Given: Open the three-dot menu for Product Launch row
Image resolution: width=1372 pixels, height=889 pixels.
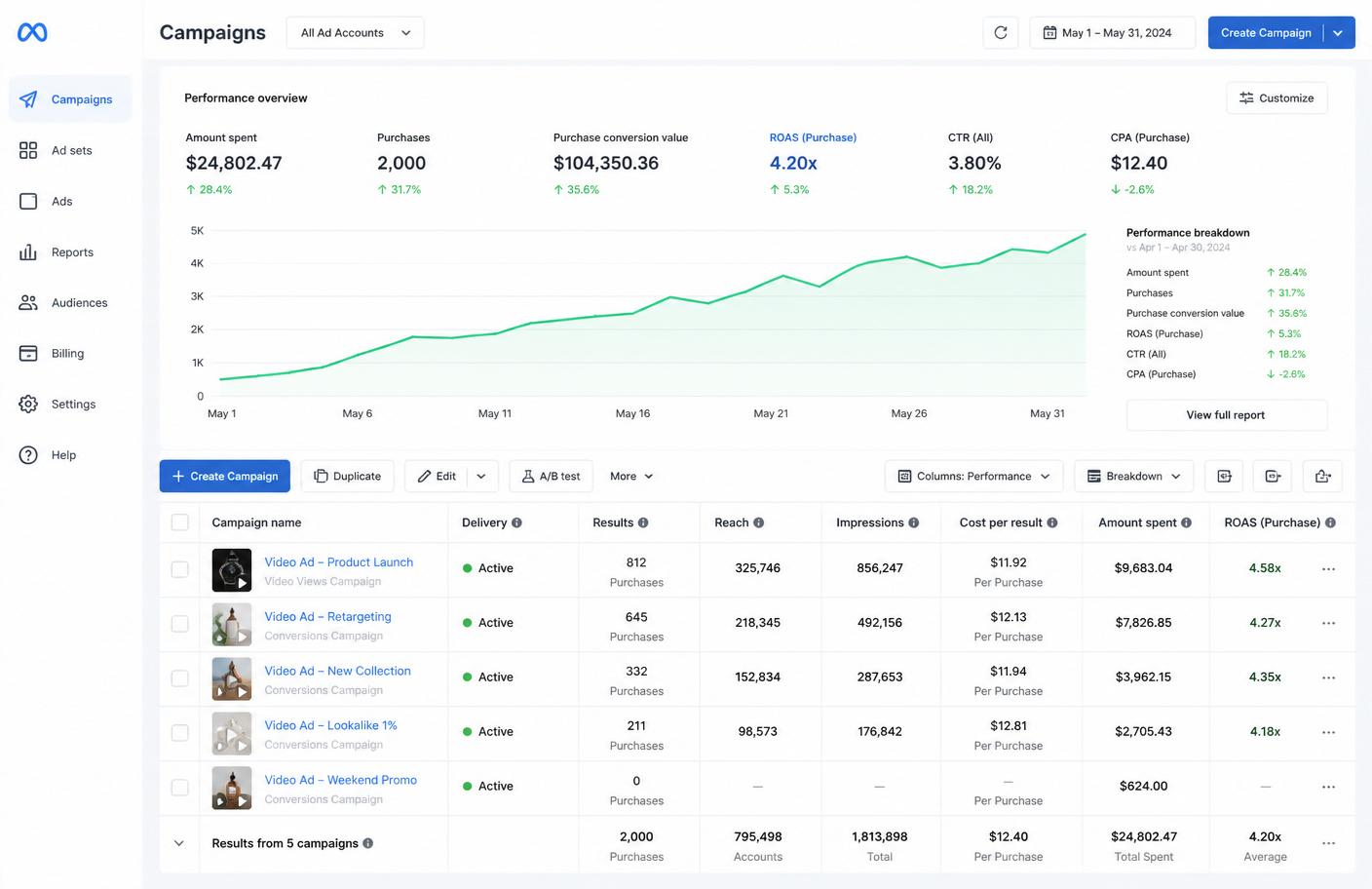Looking at the screenshot, I should (x=1328, y=568).
